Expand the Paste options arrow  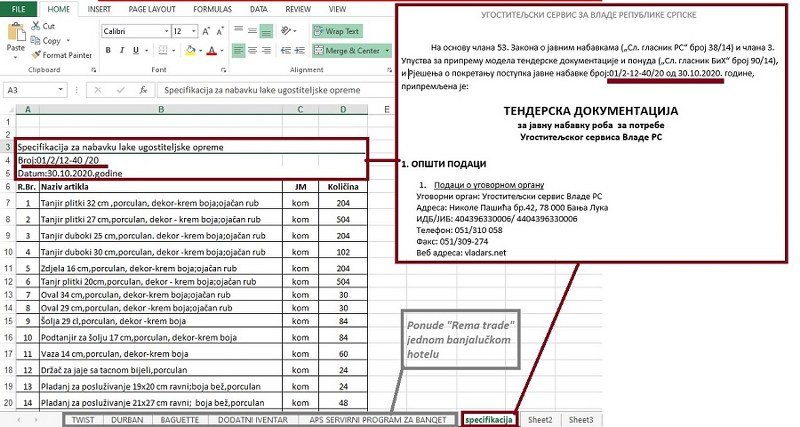tap(16, 57)
